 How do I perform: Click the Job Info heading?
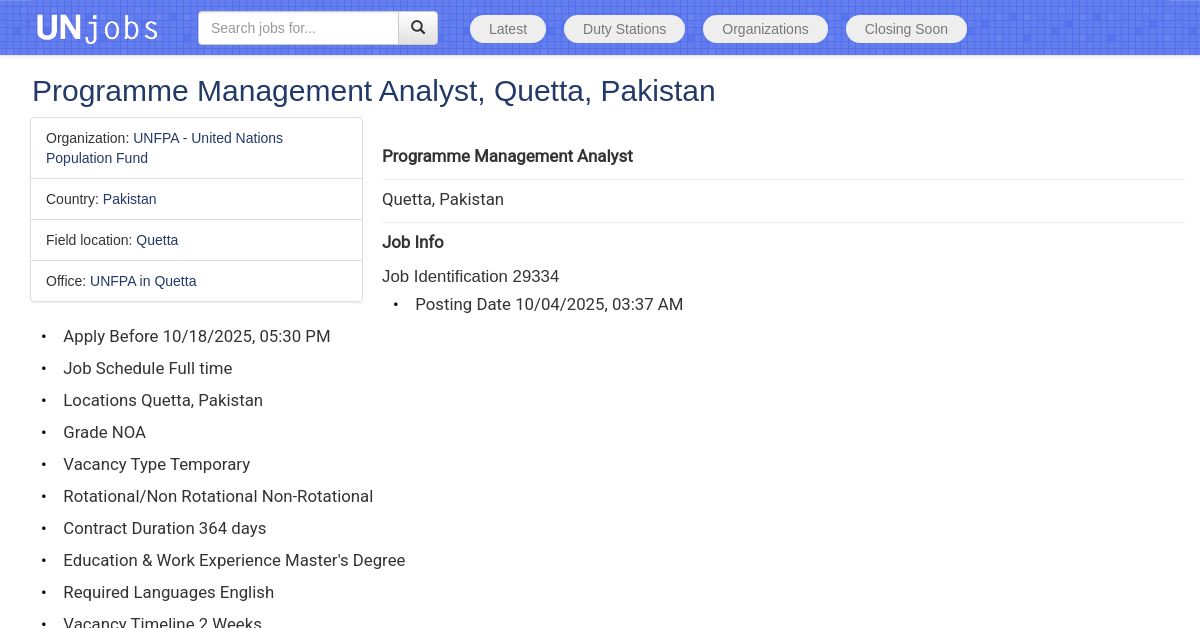412,242
